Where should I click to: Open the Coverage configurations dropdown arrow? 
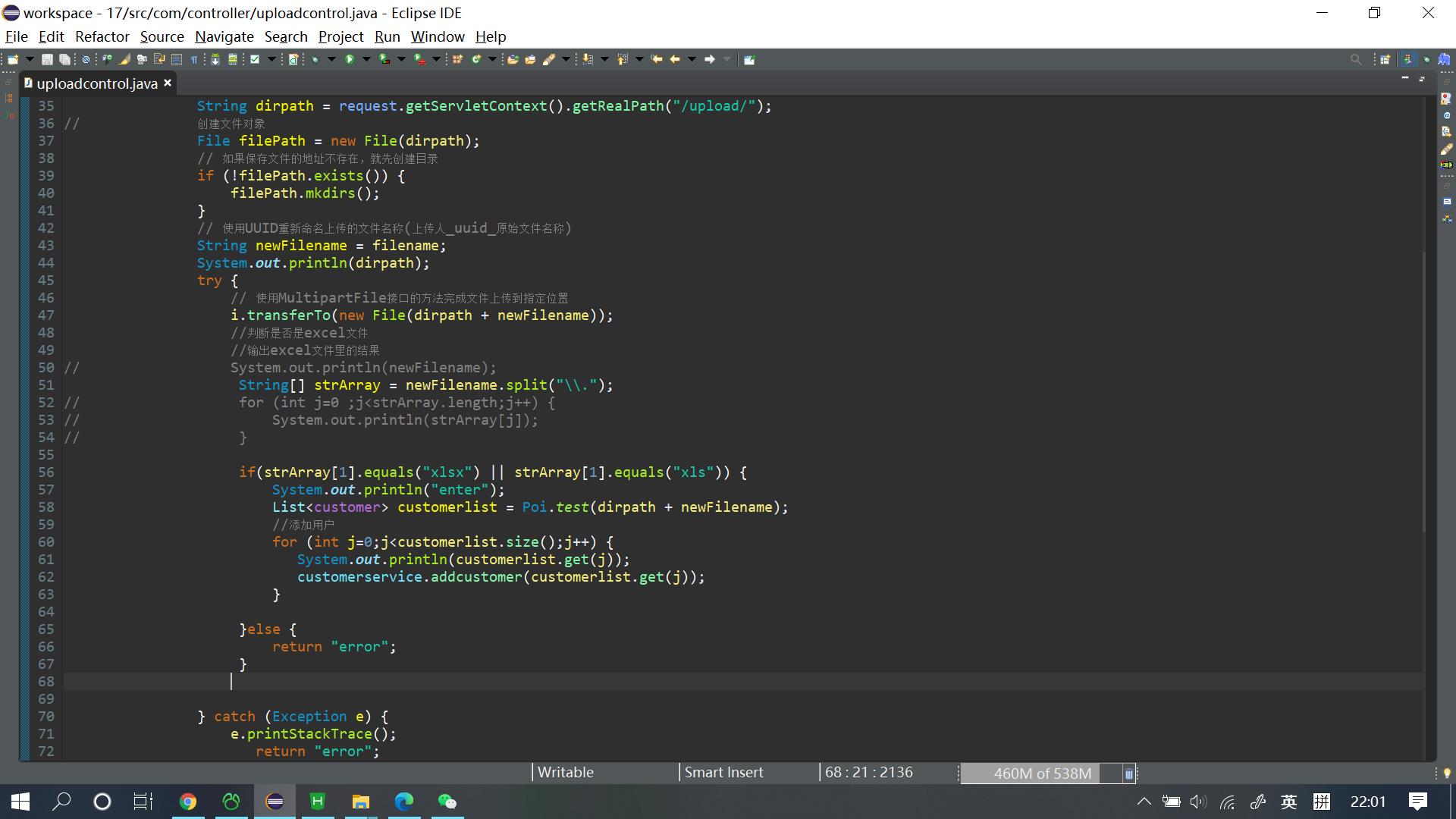(401, 59)
